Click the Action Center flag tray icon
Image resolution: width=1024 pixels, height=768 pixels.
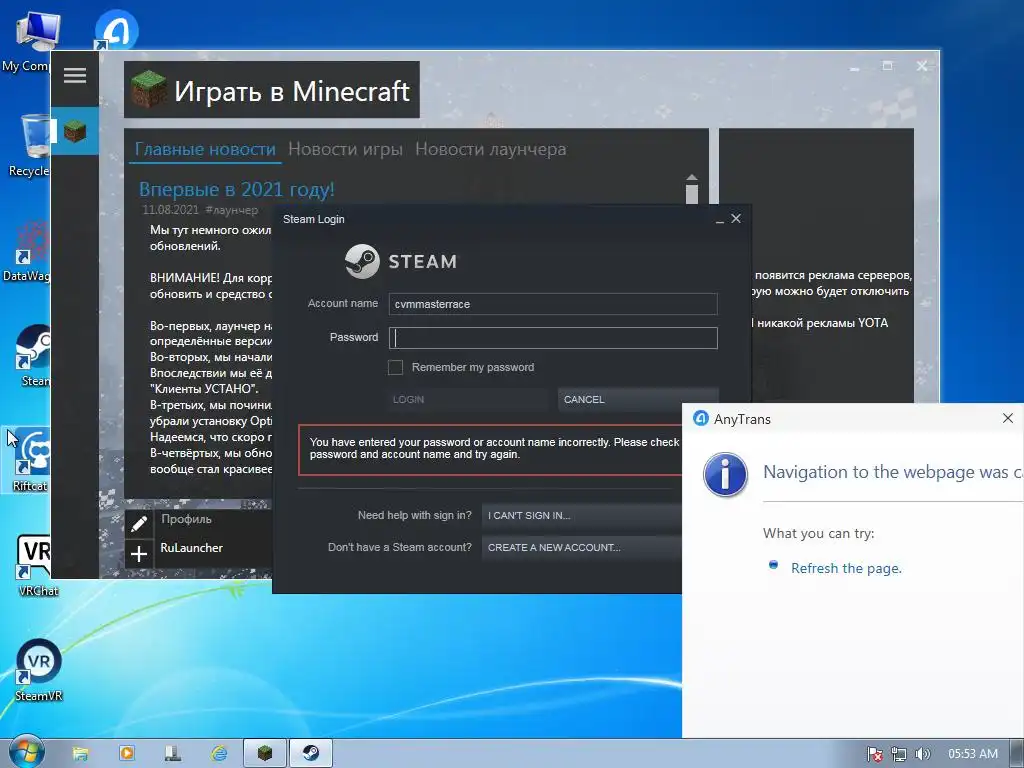[x=874, y=754]
